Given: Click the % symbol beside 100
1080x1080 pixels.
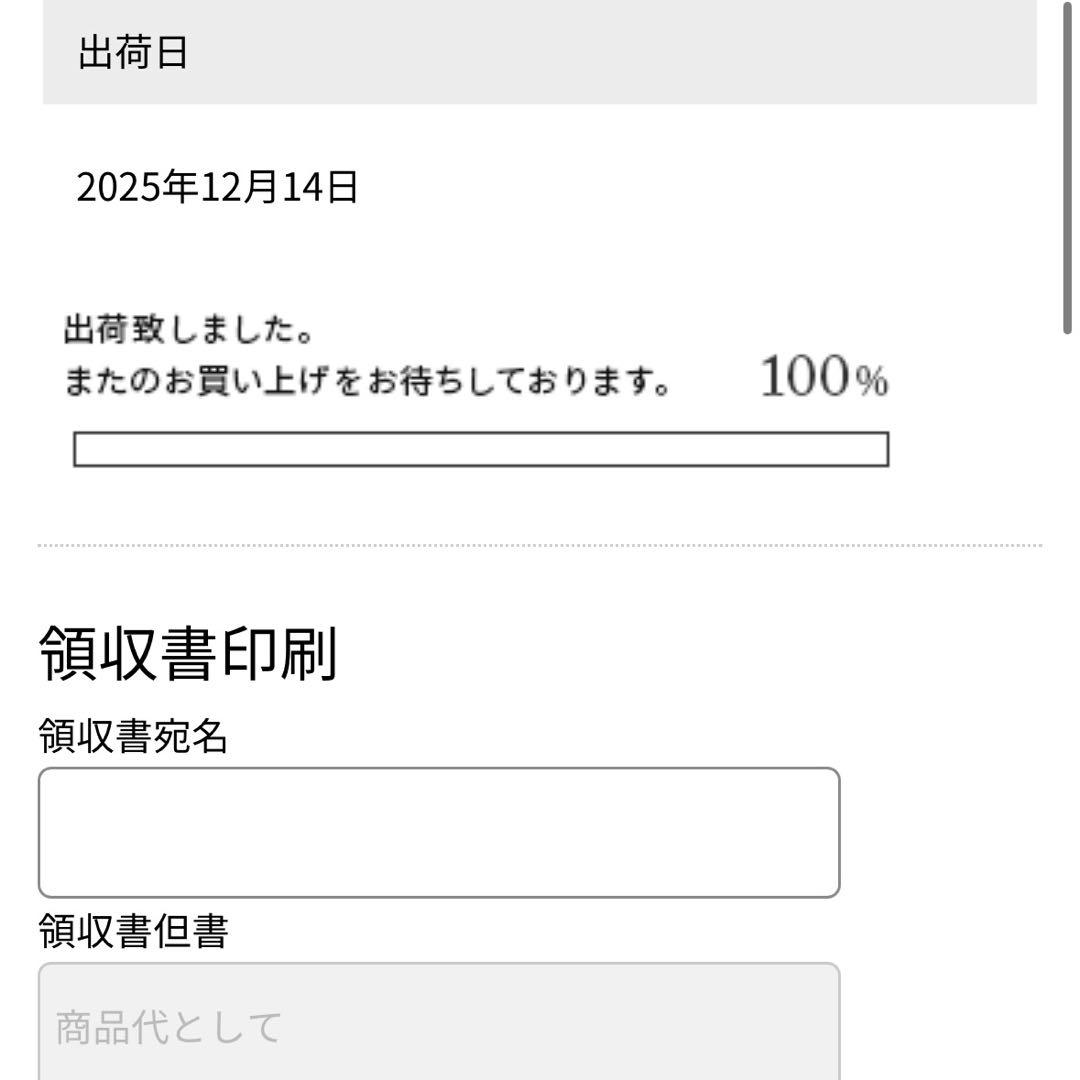Looking at the screenshot, I should coord(873,382).
